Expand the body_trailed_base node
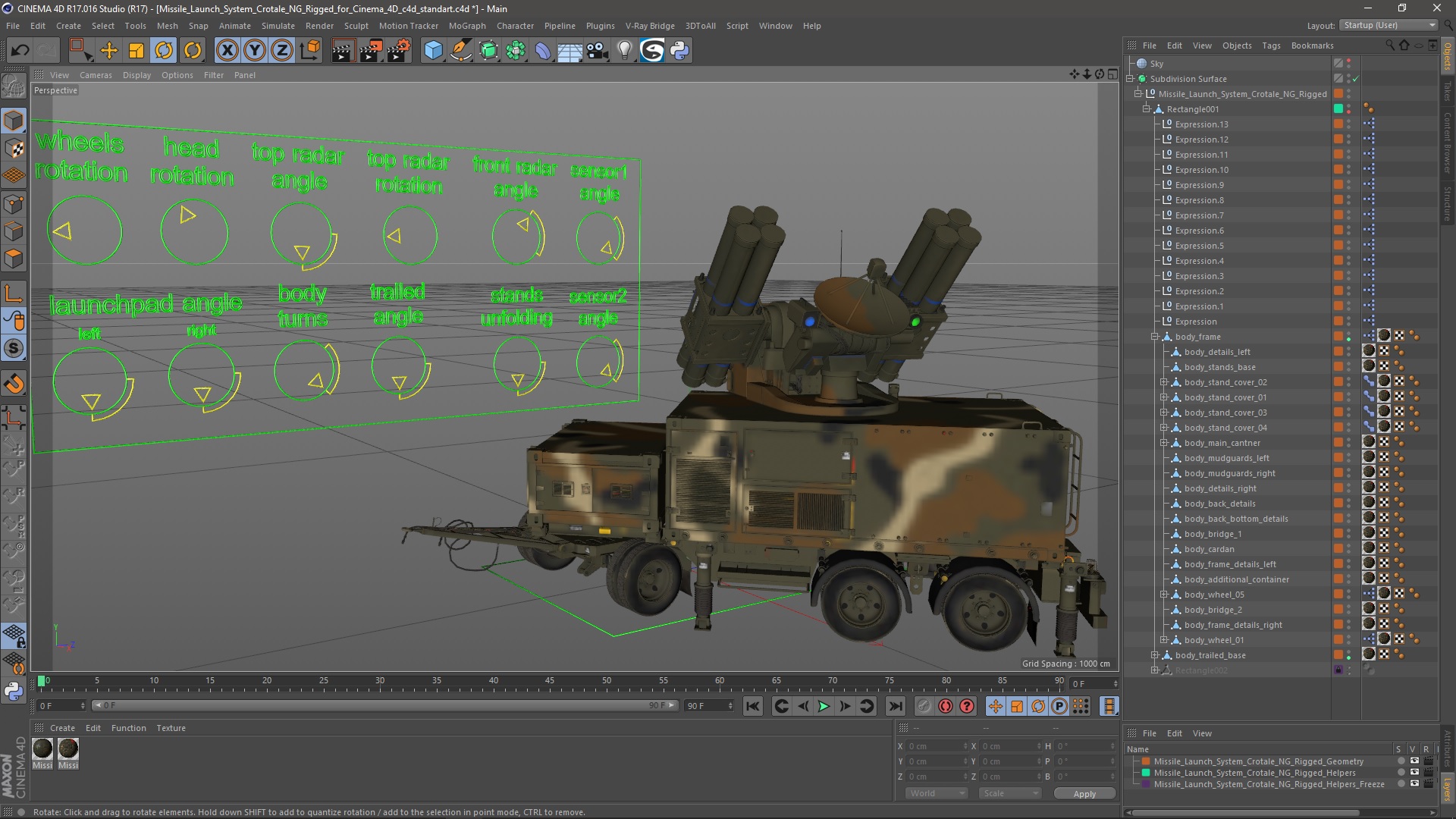Image resolution: width=1456 pixels, height=819 pixels. pyautogui.click(x=1155, y=655)
